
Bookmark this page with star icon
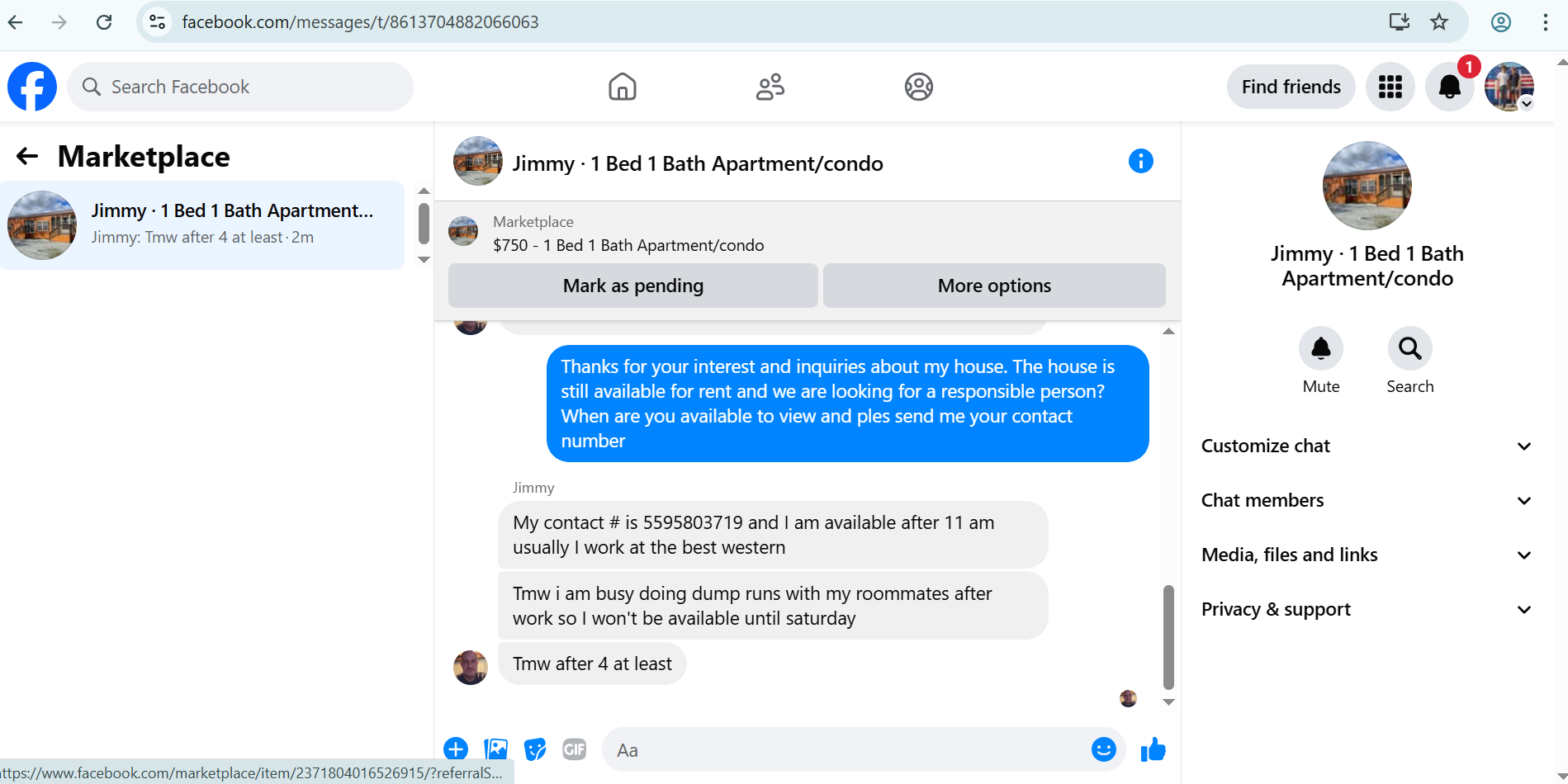1439,22
